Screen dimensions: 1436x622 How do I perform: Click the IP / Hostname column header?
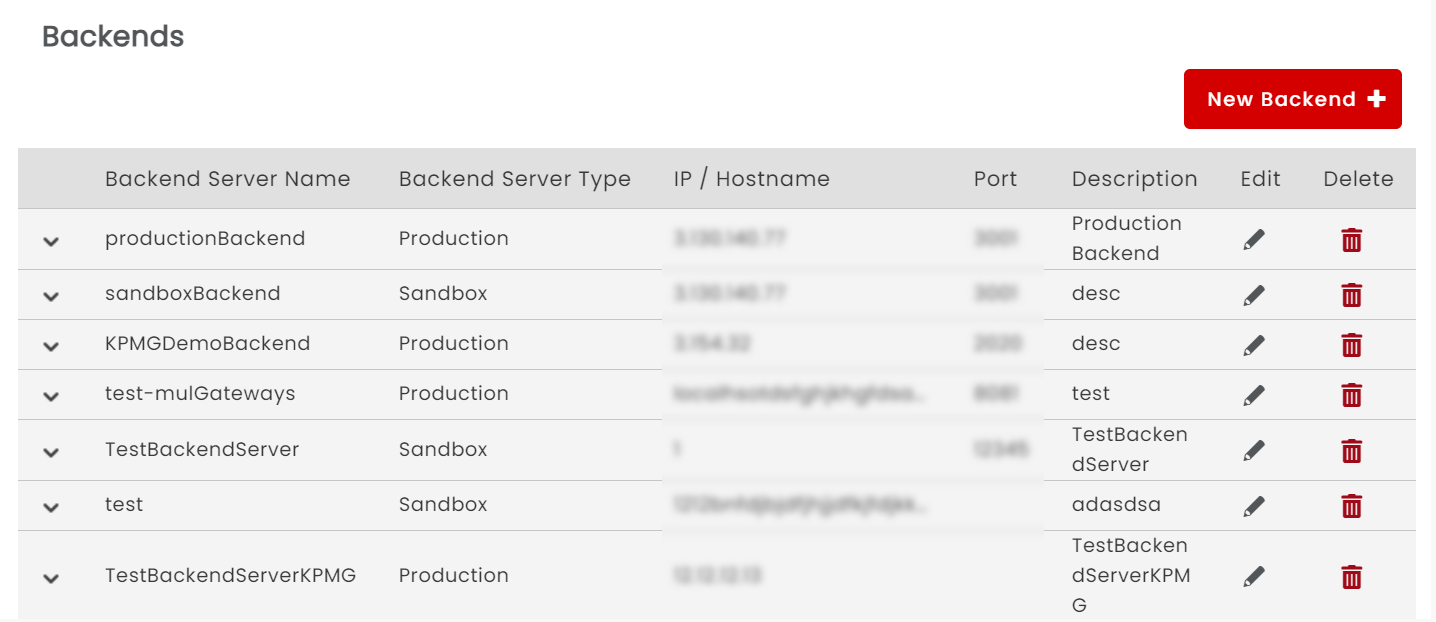752,179
